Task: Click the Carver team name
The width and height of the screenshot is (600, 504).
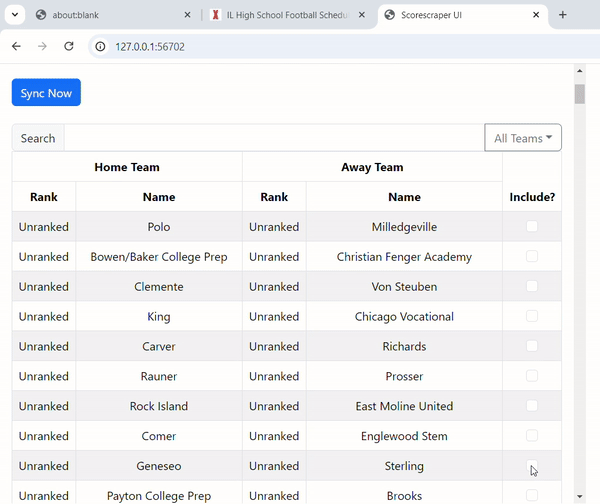Action: pos(159,346)
